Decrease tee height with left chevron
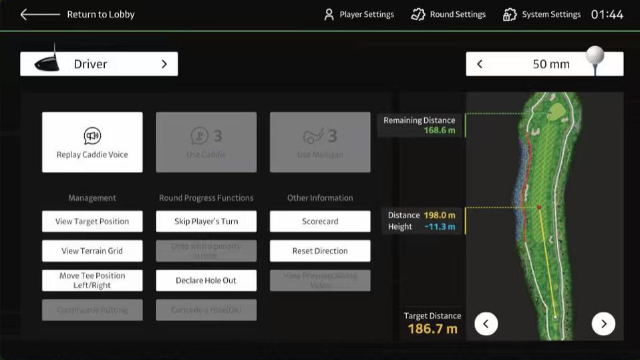This screenshot has width=640, height=360. (x=480, y=64)
